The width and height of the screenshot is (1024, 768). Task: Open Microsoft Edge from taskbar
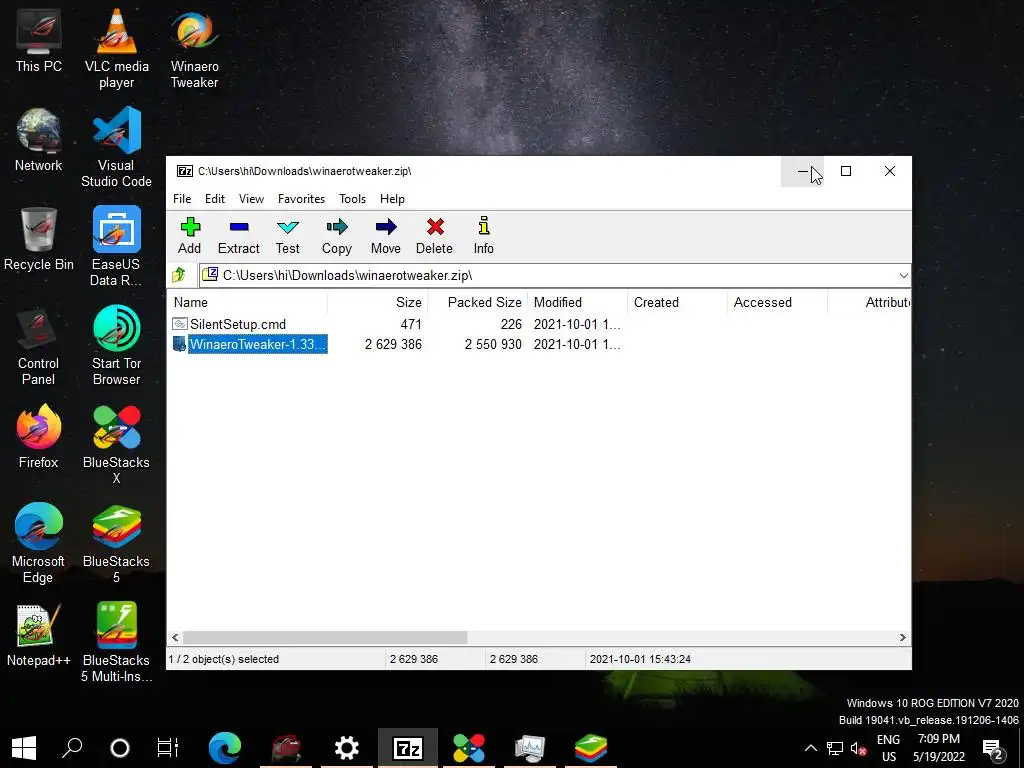225,748
